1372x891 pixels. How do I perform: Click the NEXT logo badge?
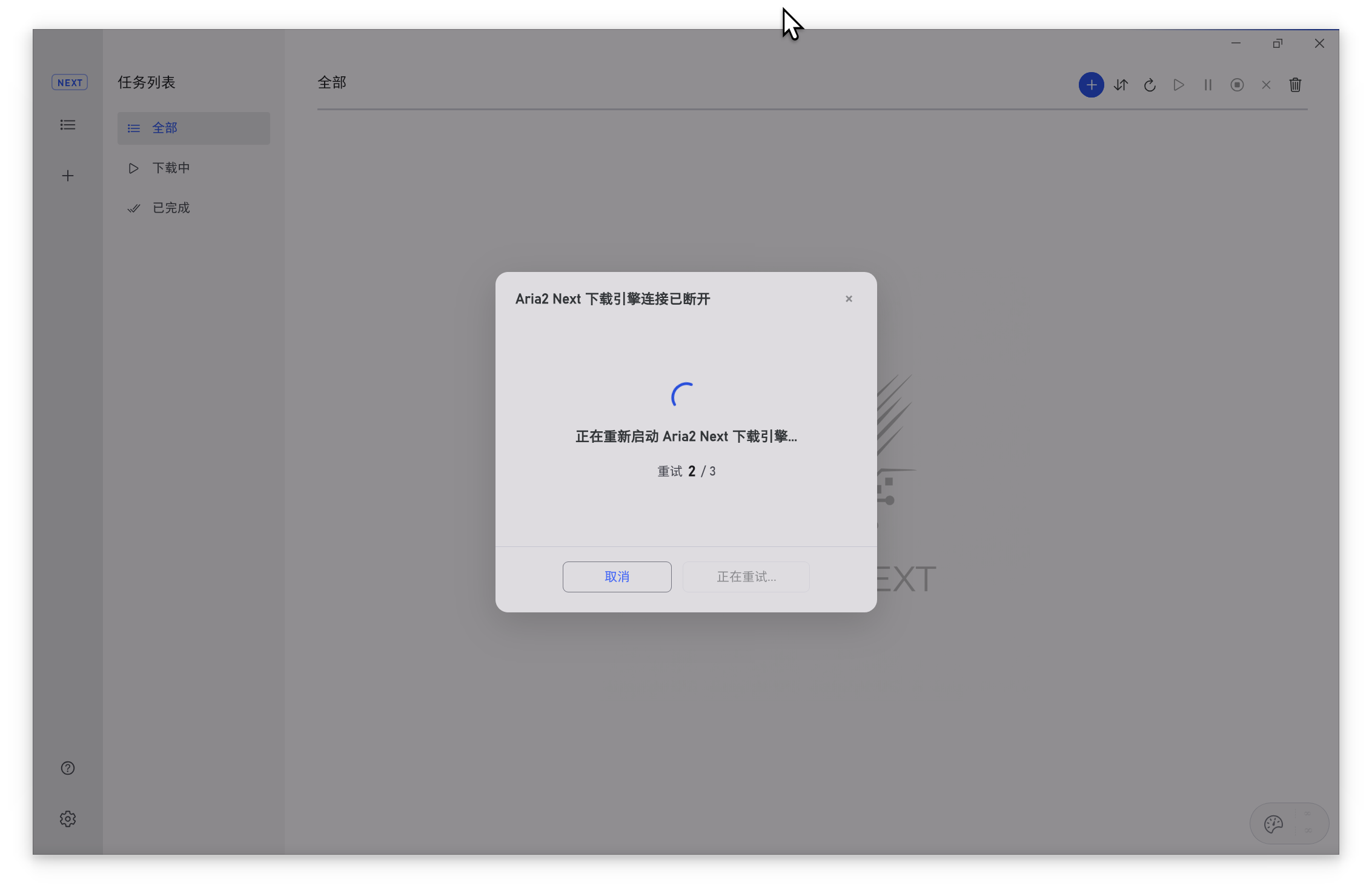70,82
